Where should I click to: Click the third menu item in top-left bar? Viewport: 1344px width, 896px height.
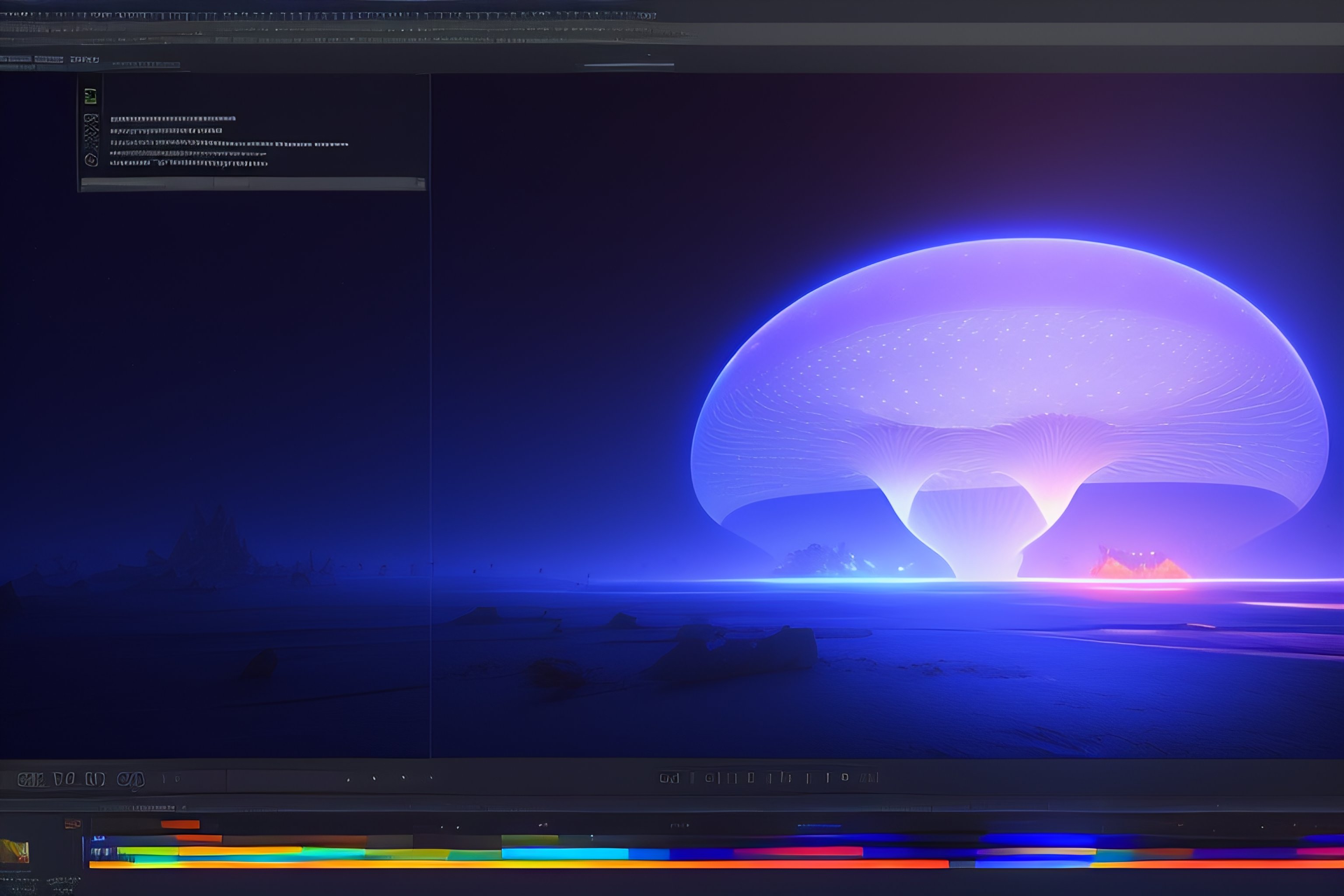[84, 59]
